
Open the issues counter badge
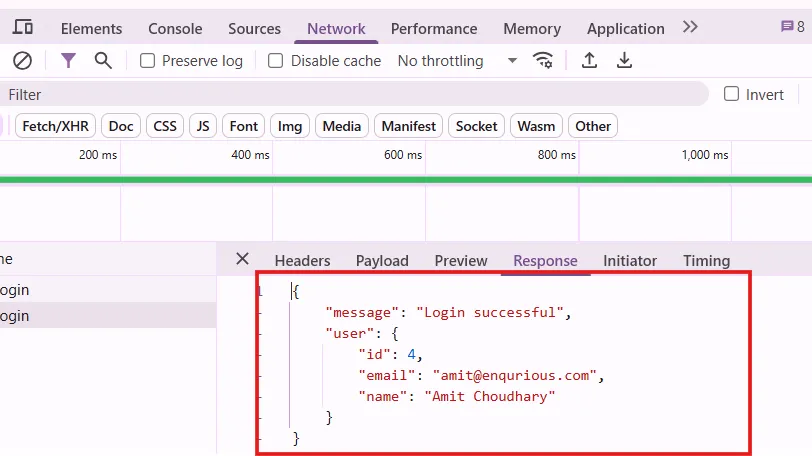792,28
